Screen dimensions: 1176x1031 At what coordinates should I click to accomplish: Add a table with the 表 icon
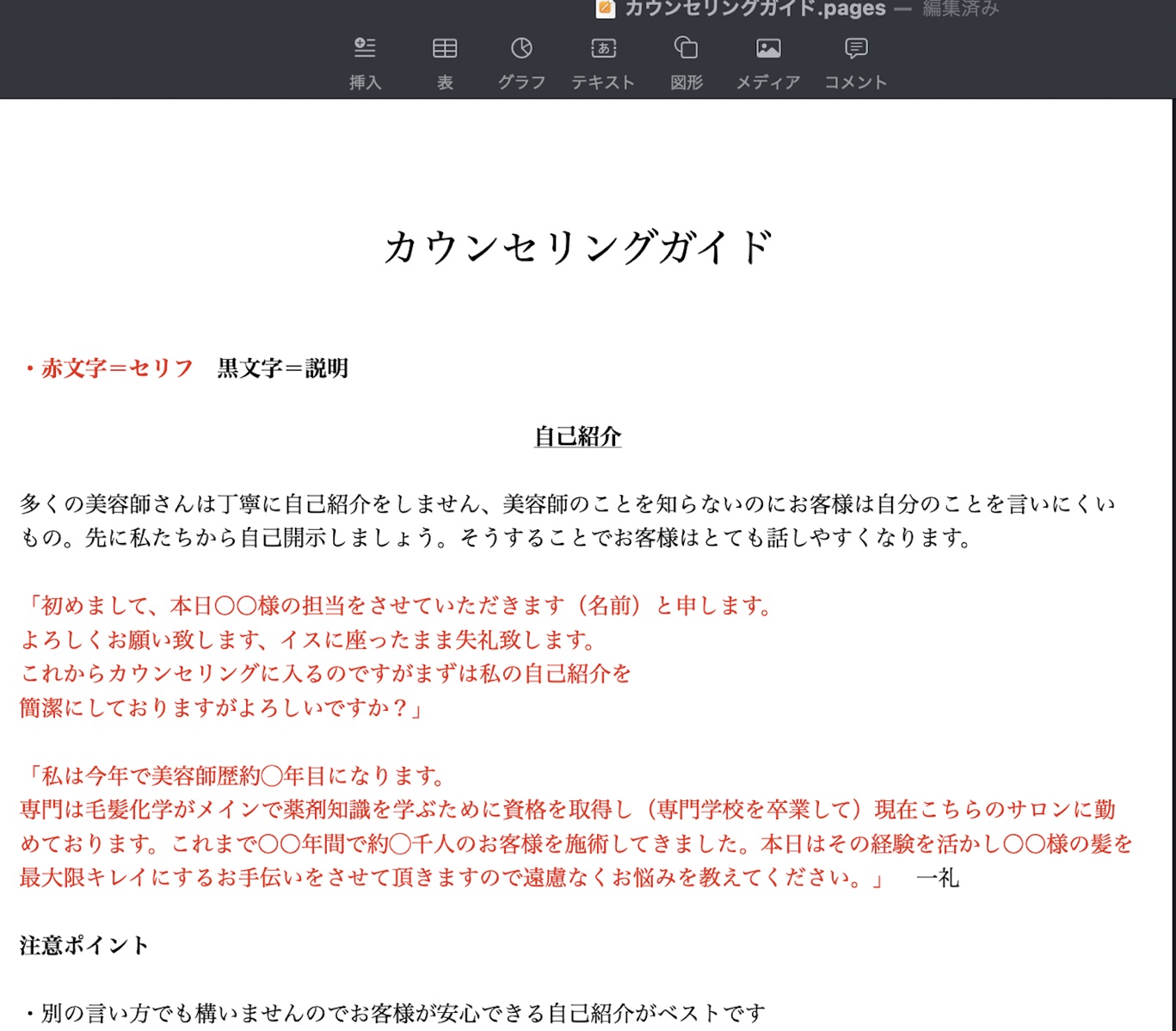click(445, 63)
